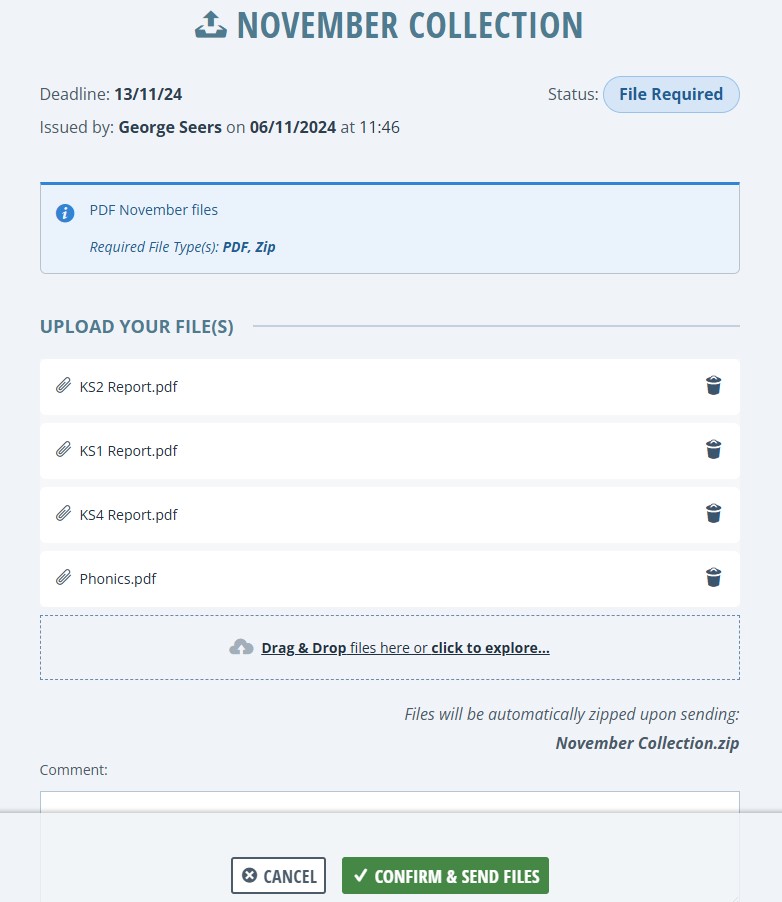Click the paperclip icon on KS1 Report.pdf
Image resolution: width=782 pixels, height=902 pixels.
tap(63, 450)
